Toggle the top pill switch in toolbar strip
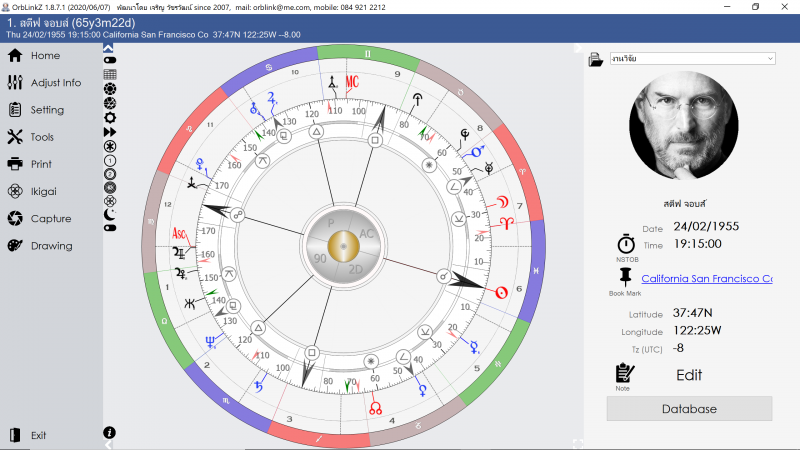800x450 pixels. (110, 60)
